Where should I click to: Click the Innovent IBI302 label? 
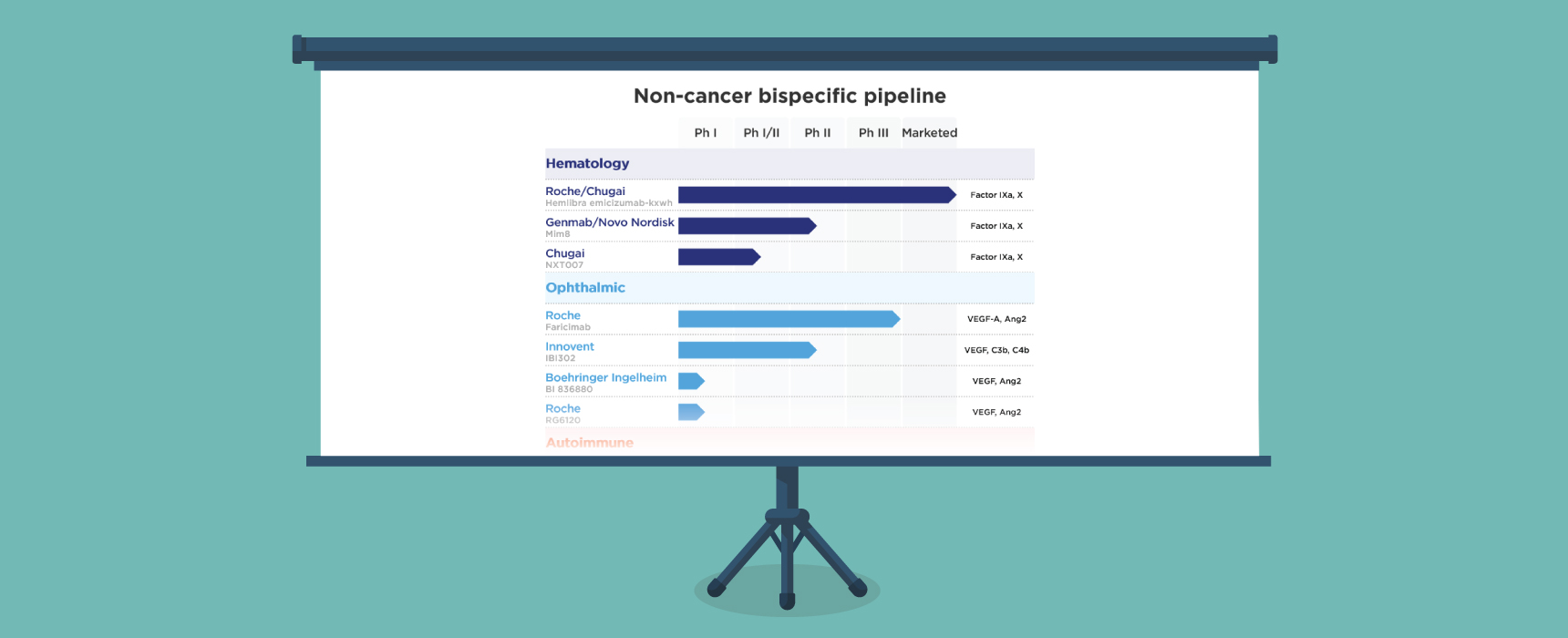[x=570, y=347]
